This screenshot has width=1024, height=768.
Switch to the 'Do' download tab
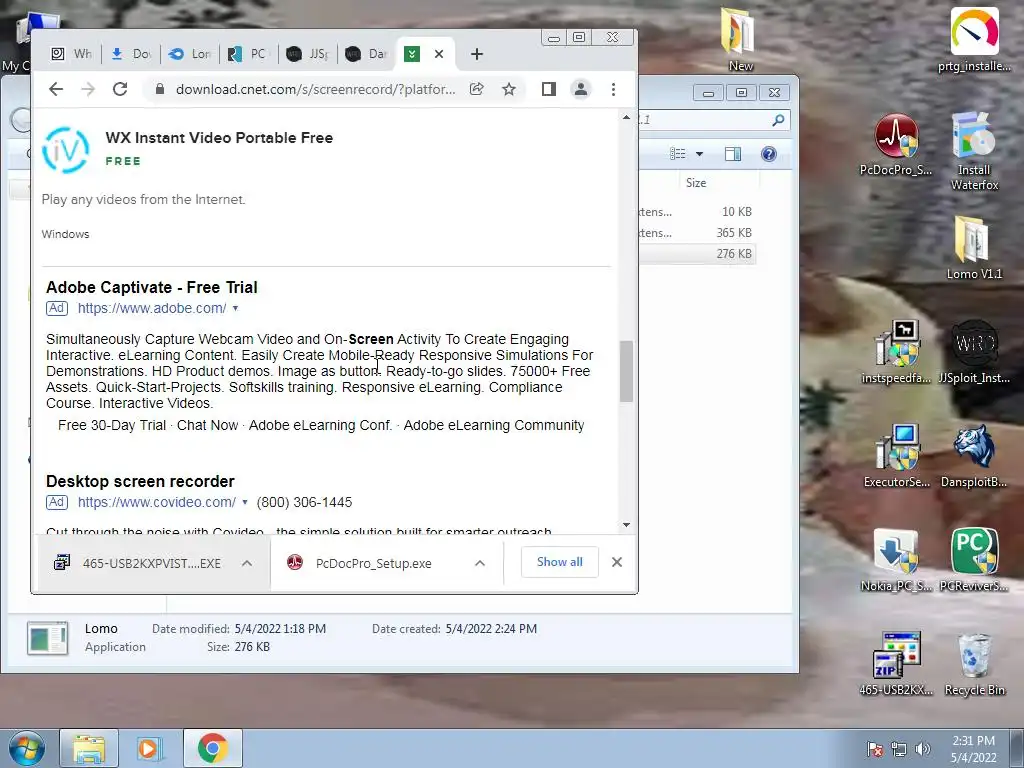[x=131, y=54]
